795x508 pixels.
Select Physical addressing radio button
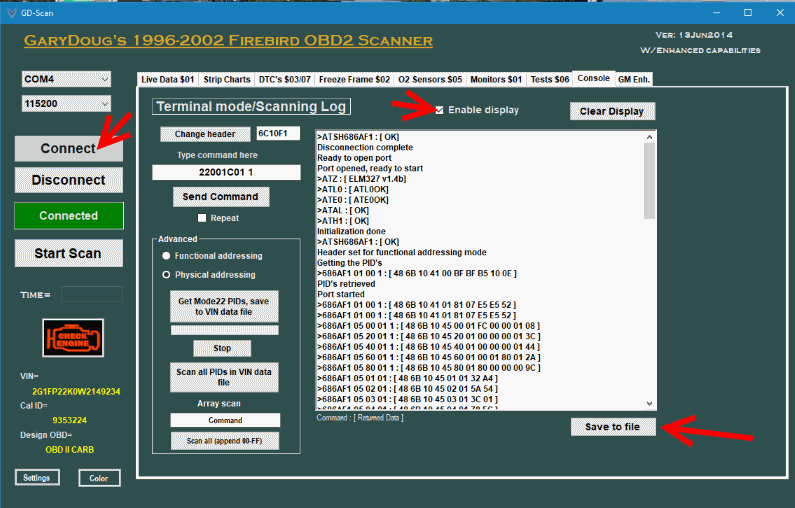click(x=166, y=274)
